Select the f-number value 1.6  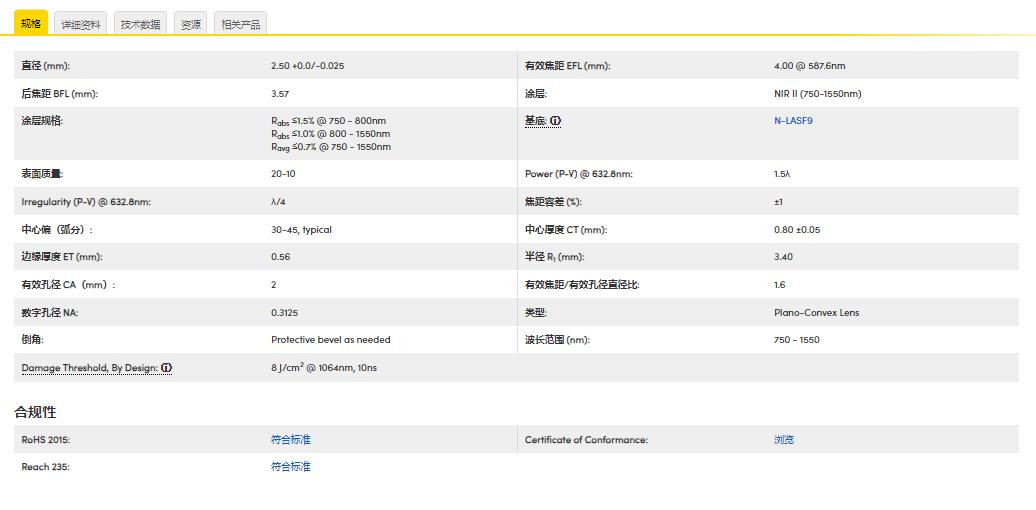tap(780, 285)
